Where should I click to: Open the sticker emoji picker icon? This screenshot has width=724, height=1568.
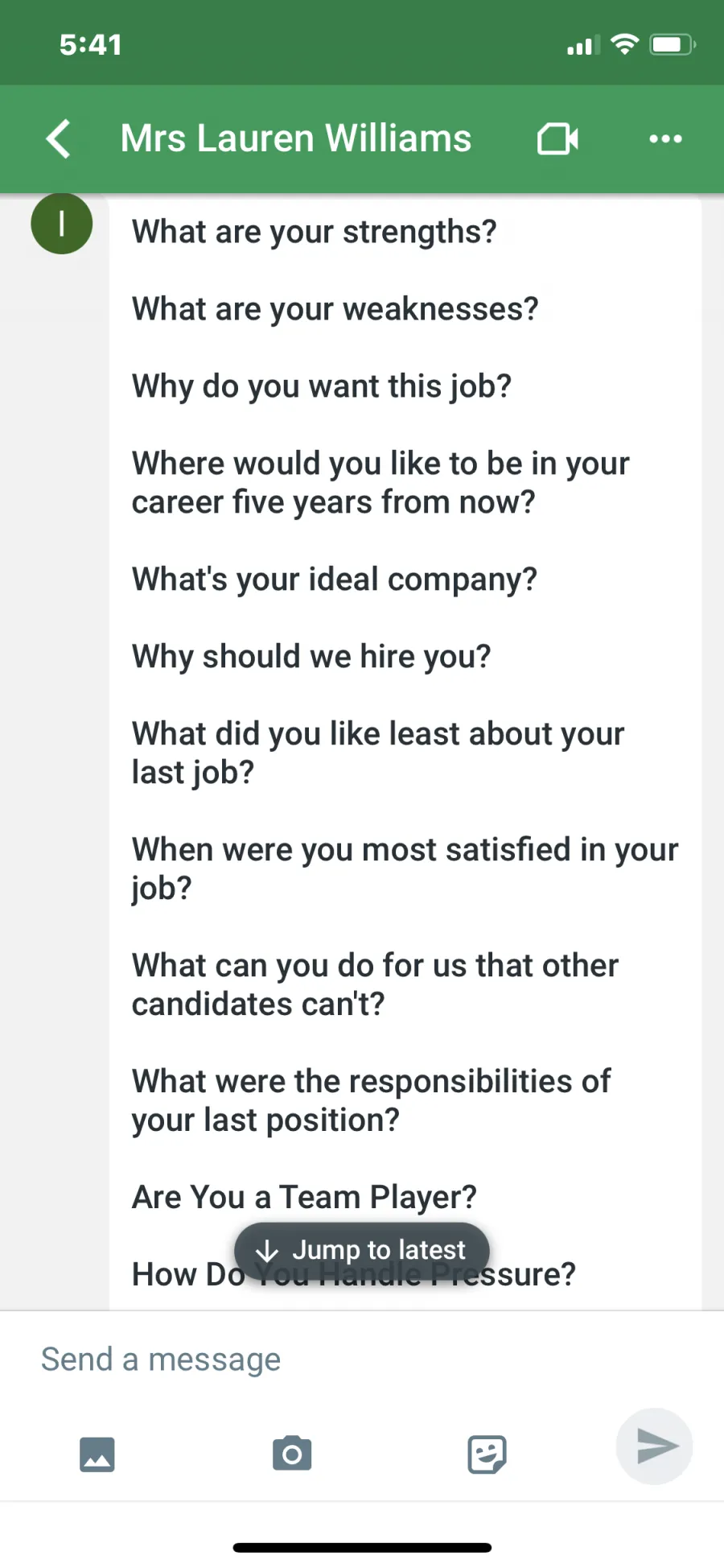coord(487,1454)
